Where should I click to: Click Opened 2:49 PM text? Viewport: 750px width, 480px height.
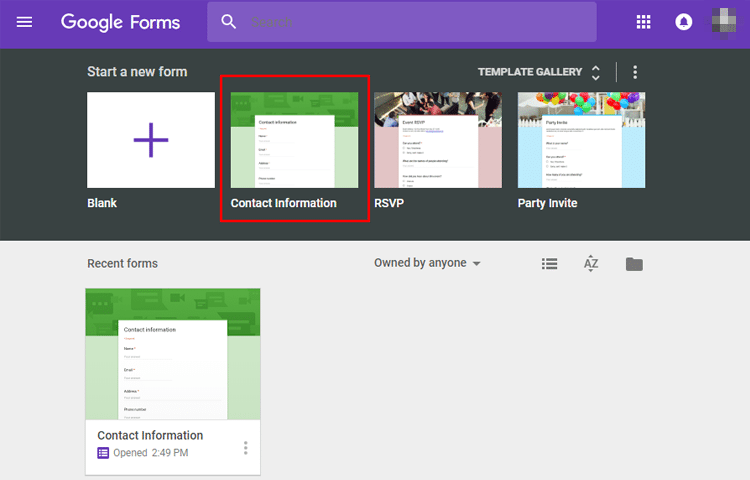tap(151, 453)
